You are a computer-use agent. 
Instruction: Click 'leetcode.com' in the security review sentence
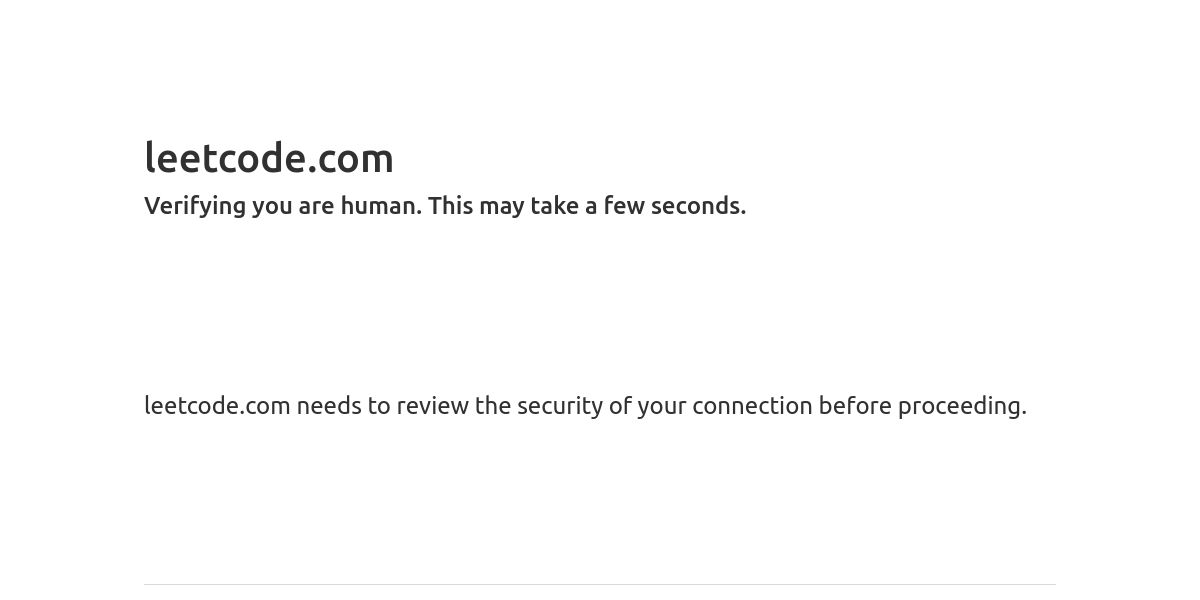(217, 405)
